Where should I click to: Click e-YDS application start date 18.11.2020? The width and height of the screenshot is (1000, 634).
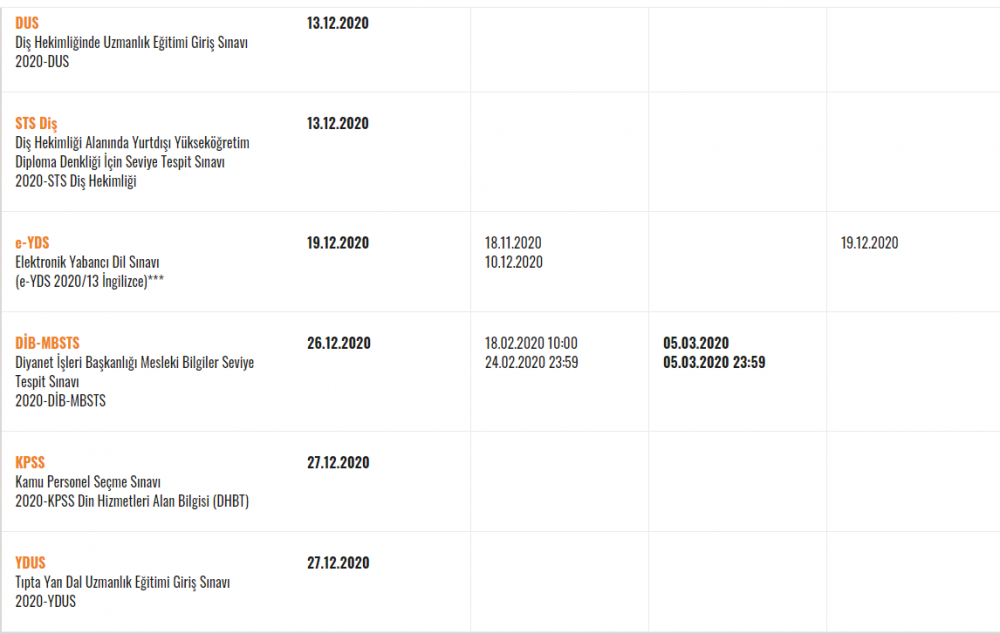[x=513, y=242]
